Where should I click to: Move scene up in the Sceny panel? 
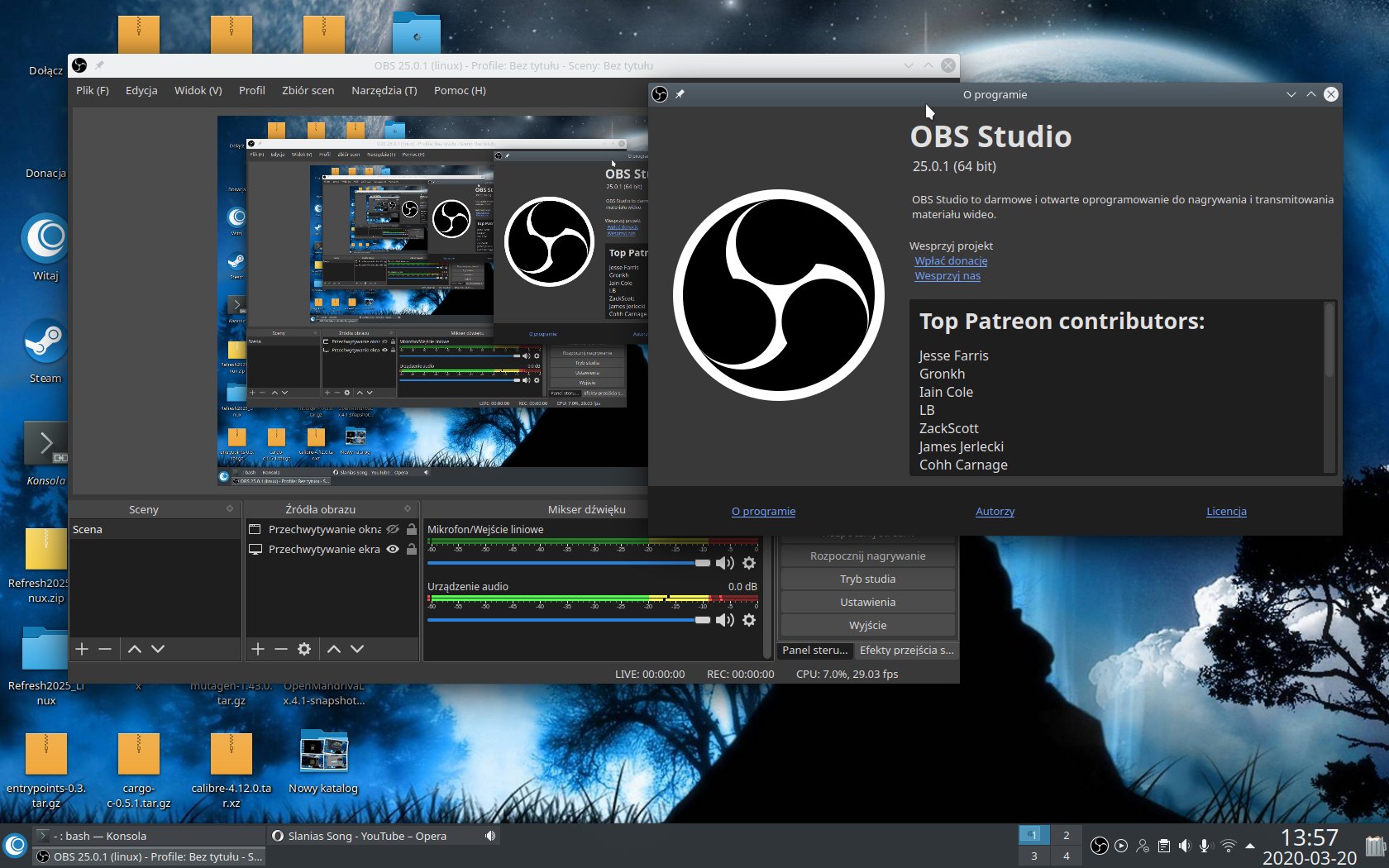tap(135, 649)
